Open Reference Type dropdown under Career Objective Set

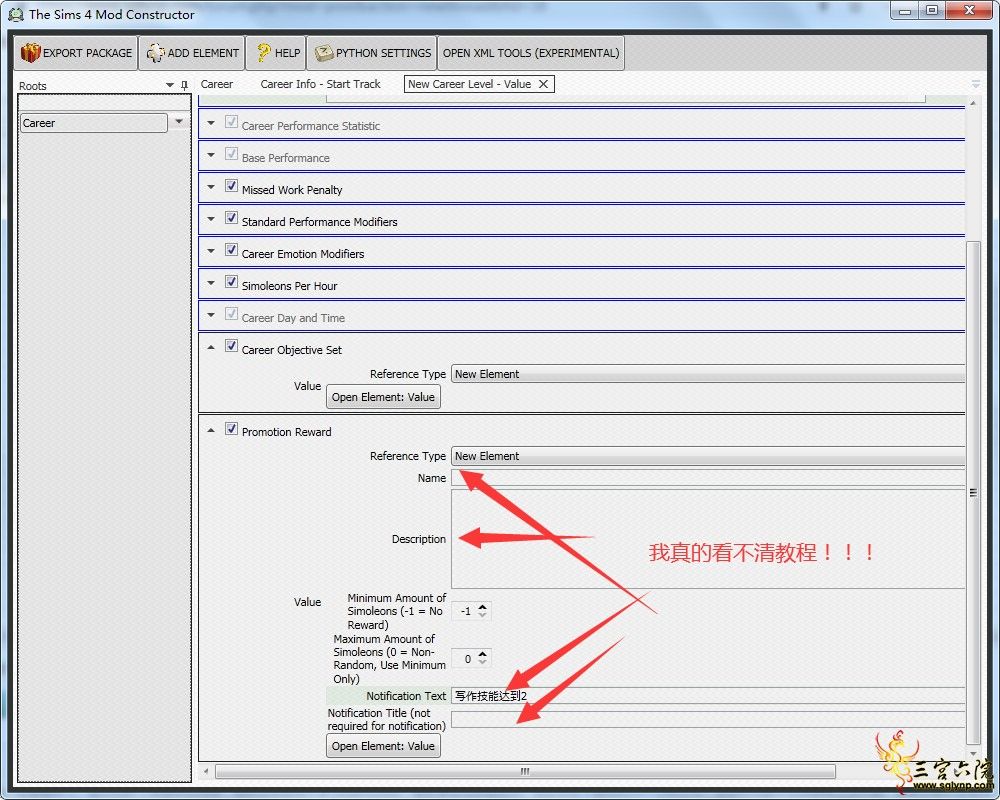pos(708,374)
